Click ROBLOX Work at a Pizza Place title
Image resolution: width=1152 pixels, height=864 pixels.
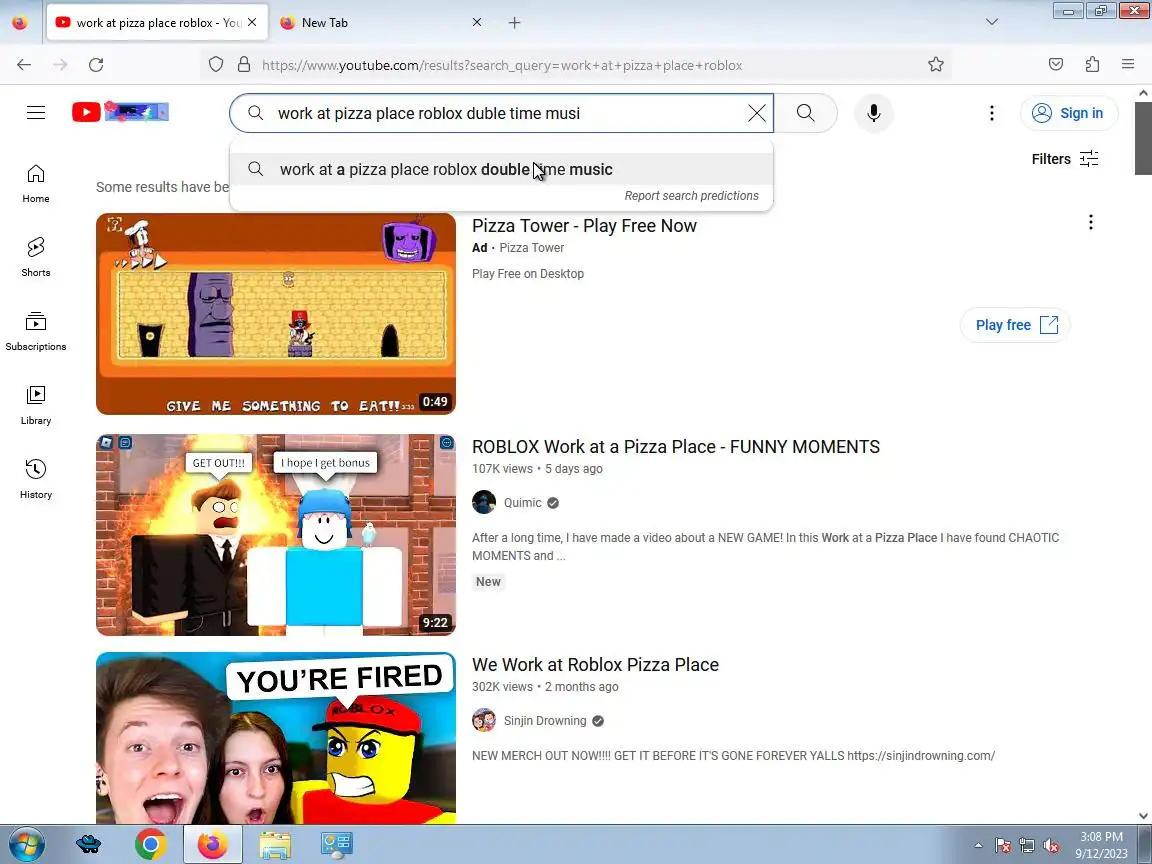tap(676, 447)
